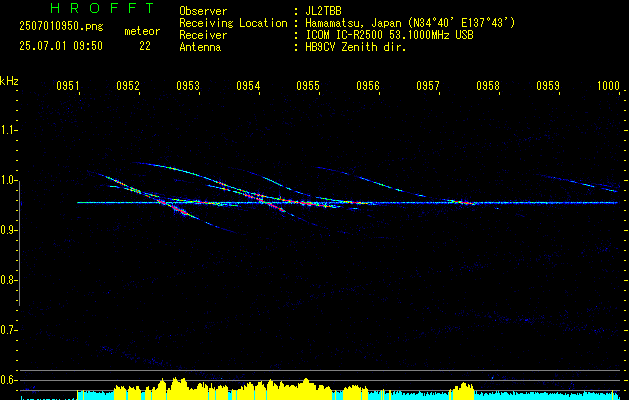Click the Receiver label
The image size is (629, 400).
[203, 35]
